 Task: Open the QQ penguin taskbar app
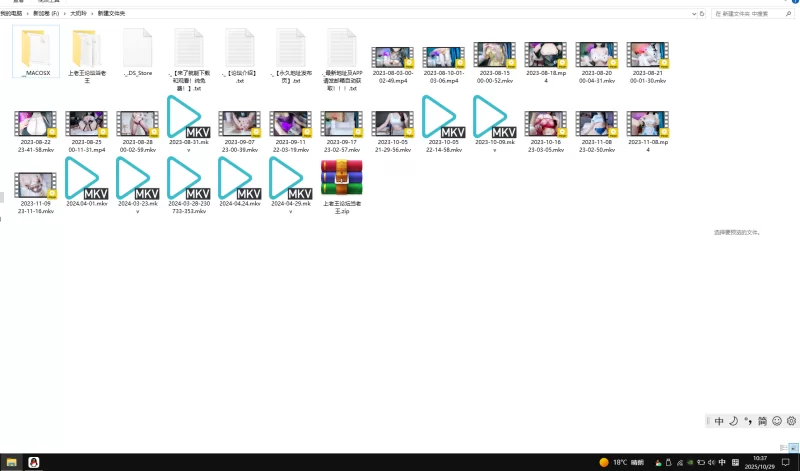pos(34,462)
